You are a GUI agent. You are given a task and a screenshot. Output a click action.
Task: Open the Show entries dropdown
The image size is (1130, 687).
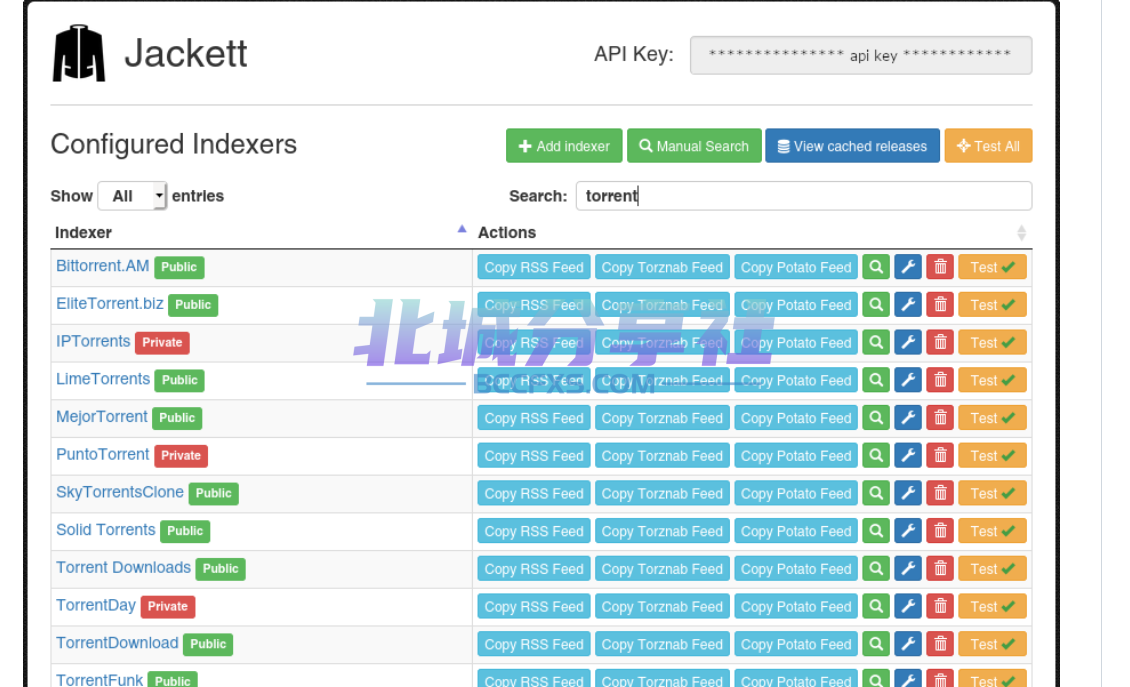133,196
